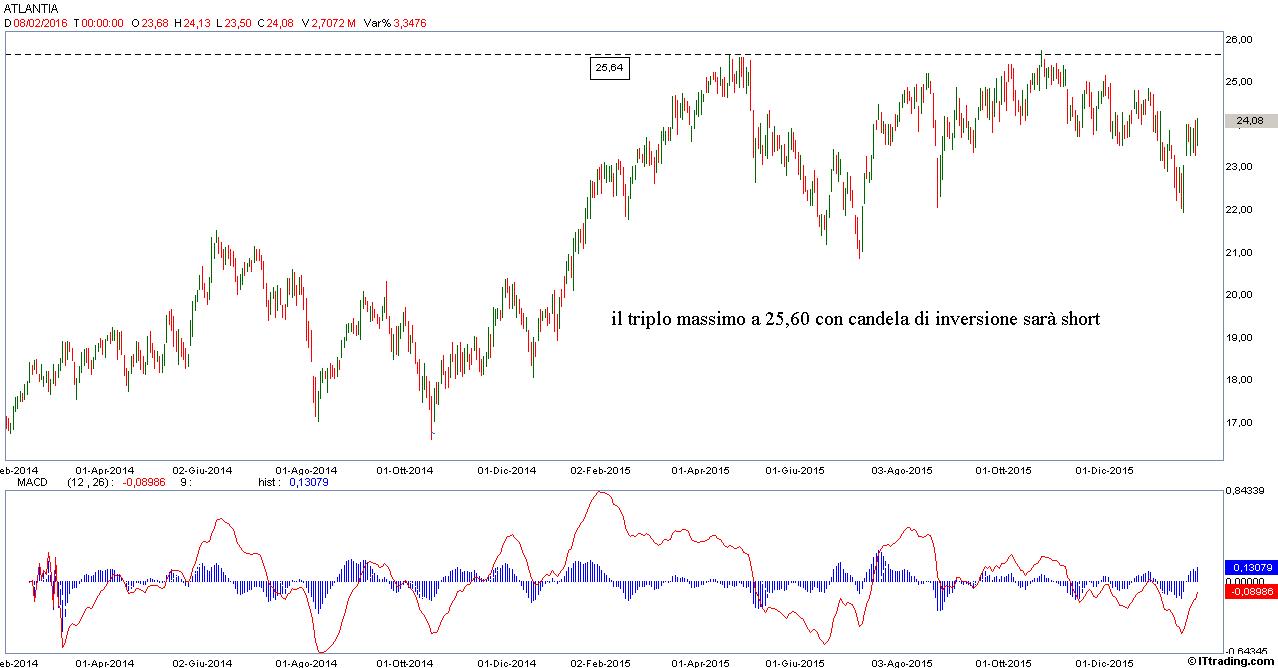Select the 25,64 resistance level label box
Screen dimensions: 1278x668
click(x=609, y=68)
